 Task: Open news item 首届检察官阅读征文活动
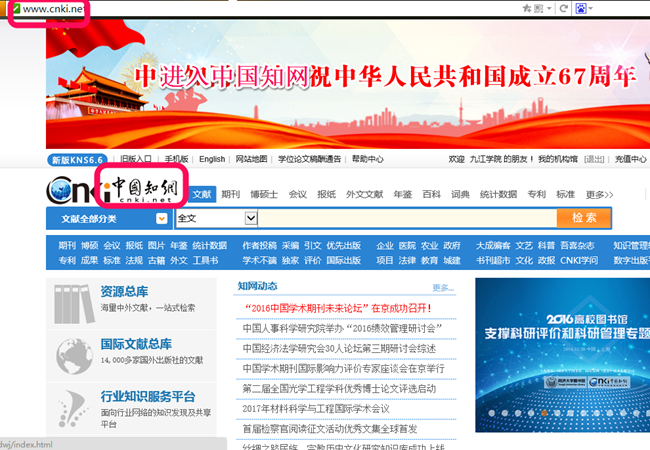[330, 429]
